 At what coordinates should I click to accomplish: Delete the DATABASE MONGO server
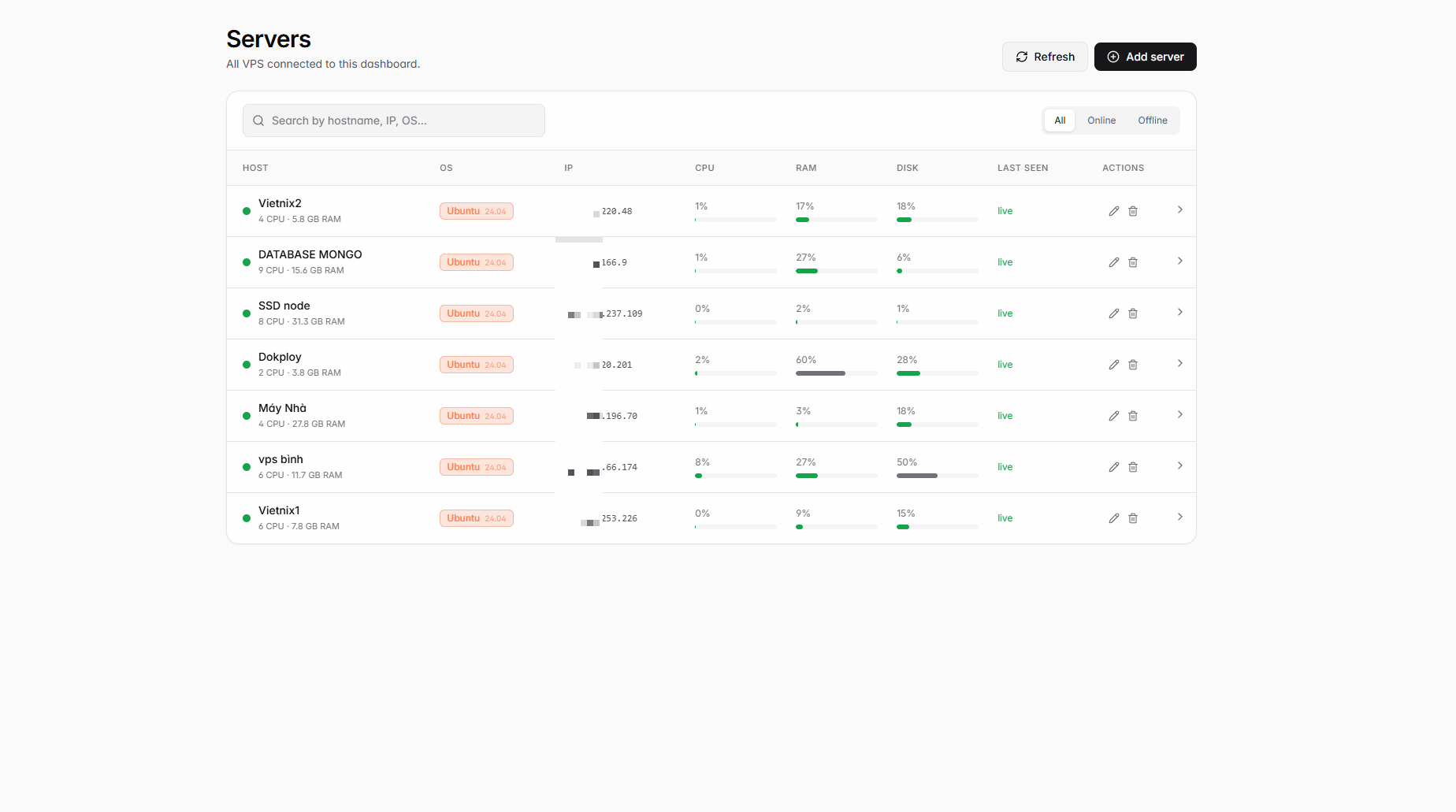tap(1133, 262)
